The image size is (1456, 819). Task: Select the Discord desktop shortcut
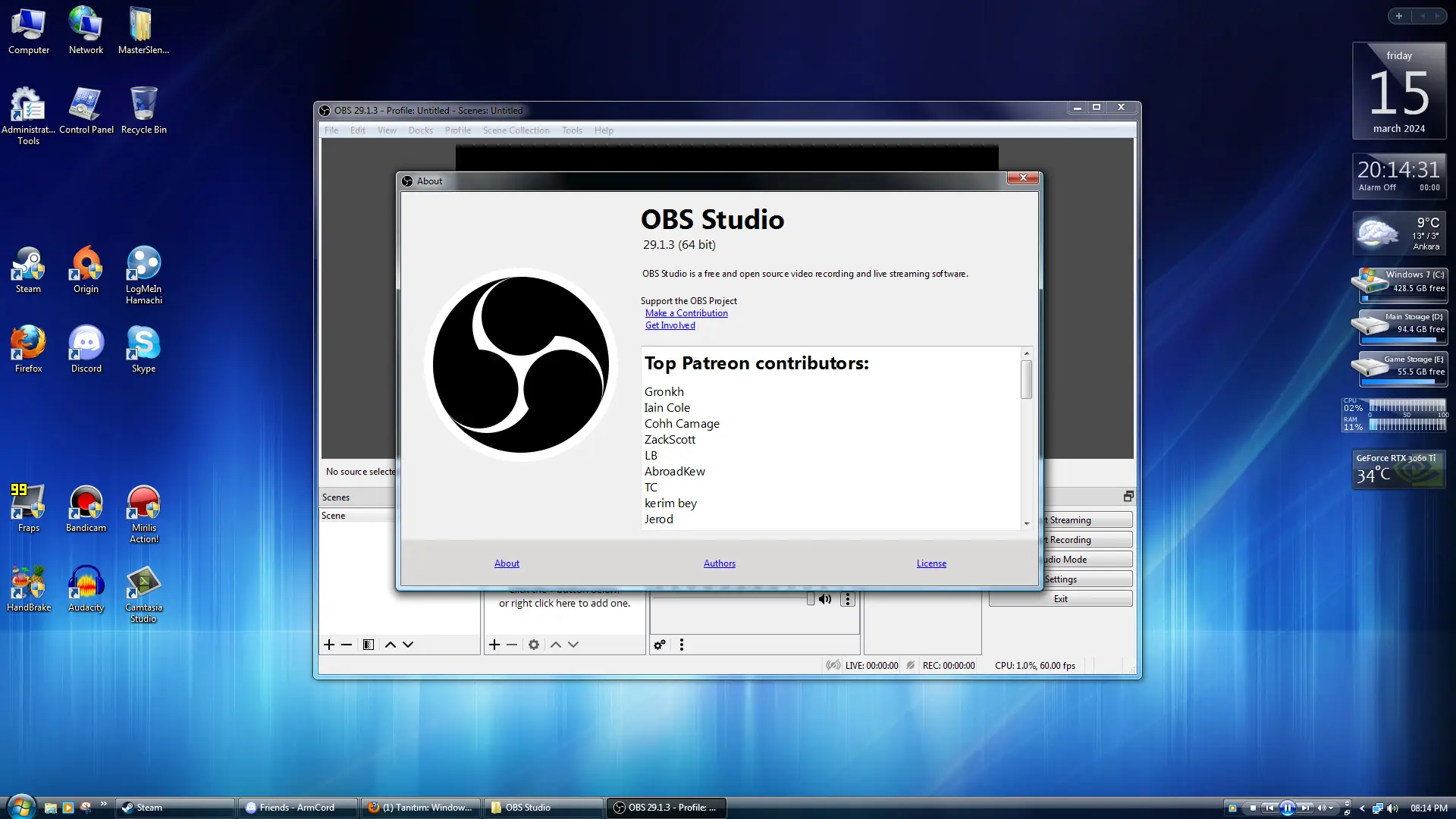tap(86, 350)
